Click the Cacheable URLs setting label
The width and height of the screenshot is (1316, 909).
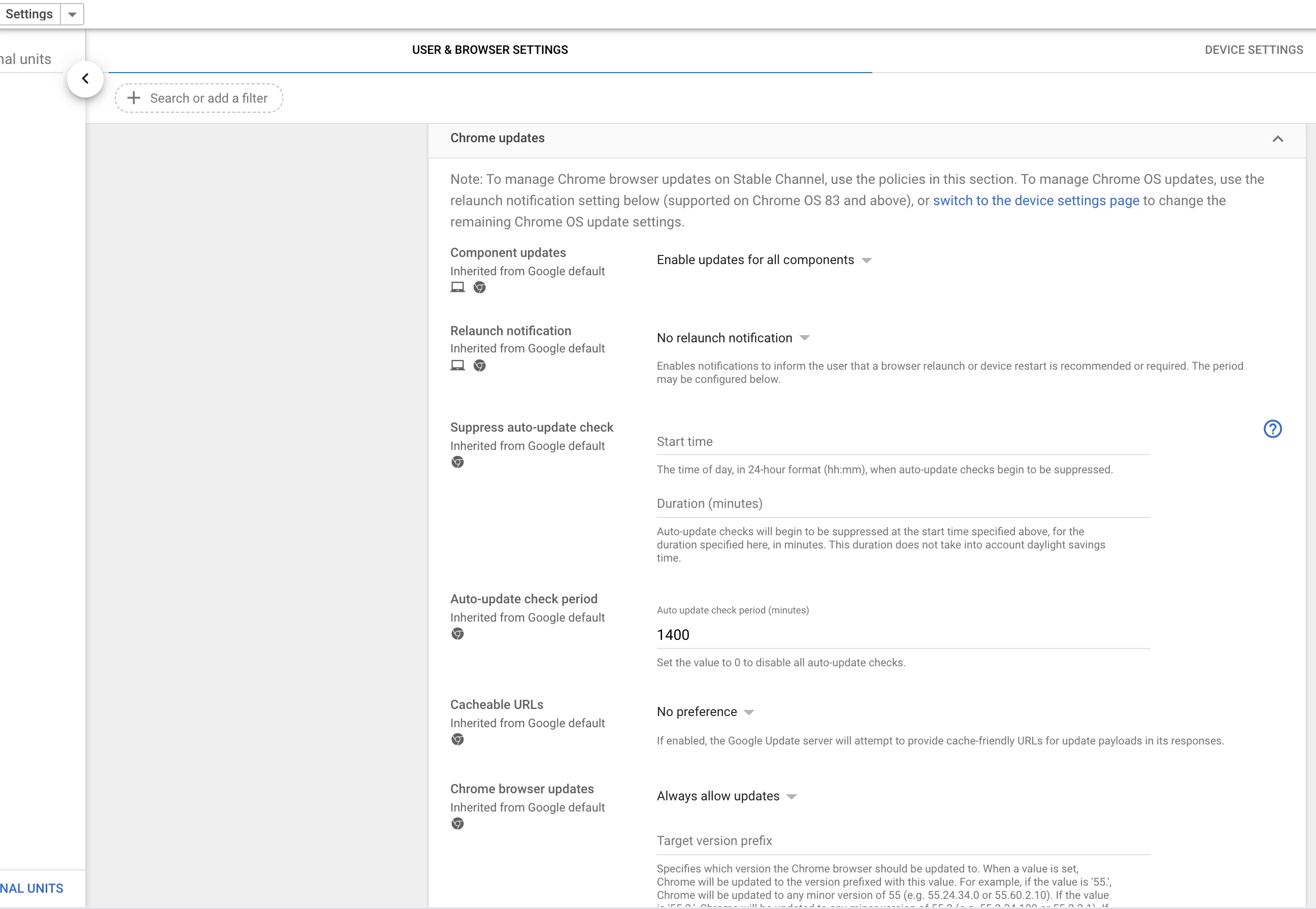point(497,704)
